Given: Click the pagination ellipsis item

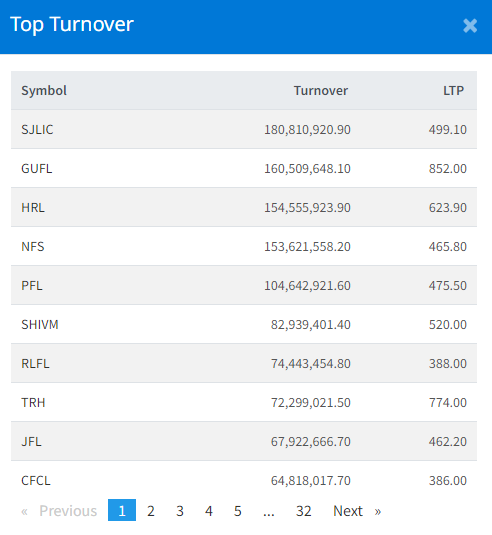Looking at the screenshot, I should [x=269, y=510].
